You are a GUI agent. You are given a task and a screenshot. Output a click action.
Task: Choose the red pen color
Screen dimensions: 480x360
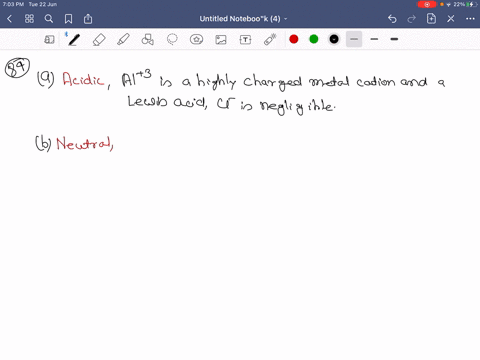coord(294,39)
